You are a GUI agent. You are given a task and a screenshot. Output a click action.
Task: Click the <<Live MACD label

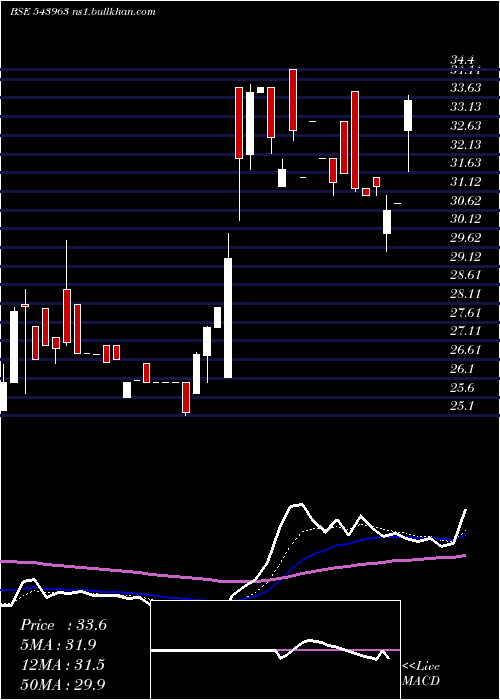pos(421,674)
